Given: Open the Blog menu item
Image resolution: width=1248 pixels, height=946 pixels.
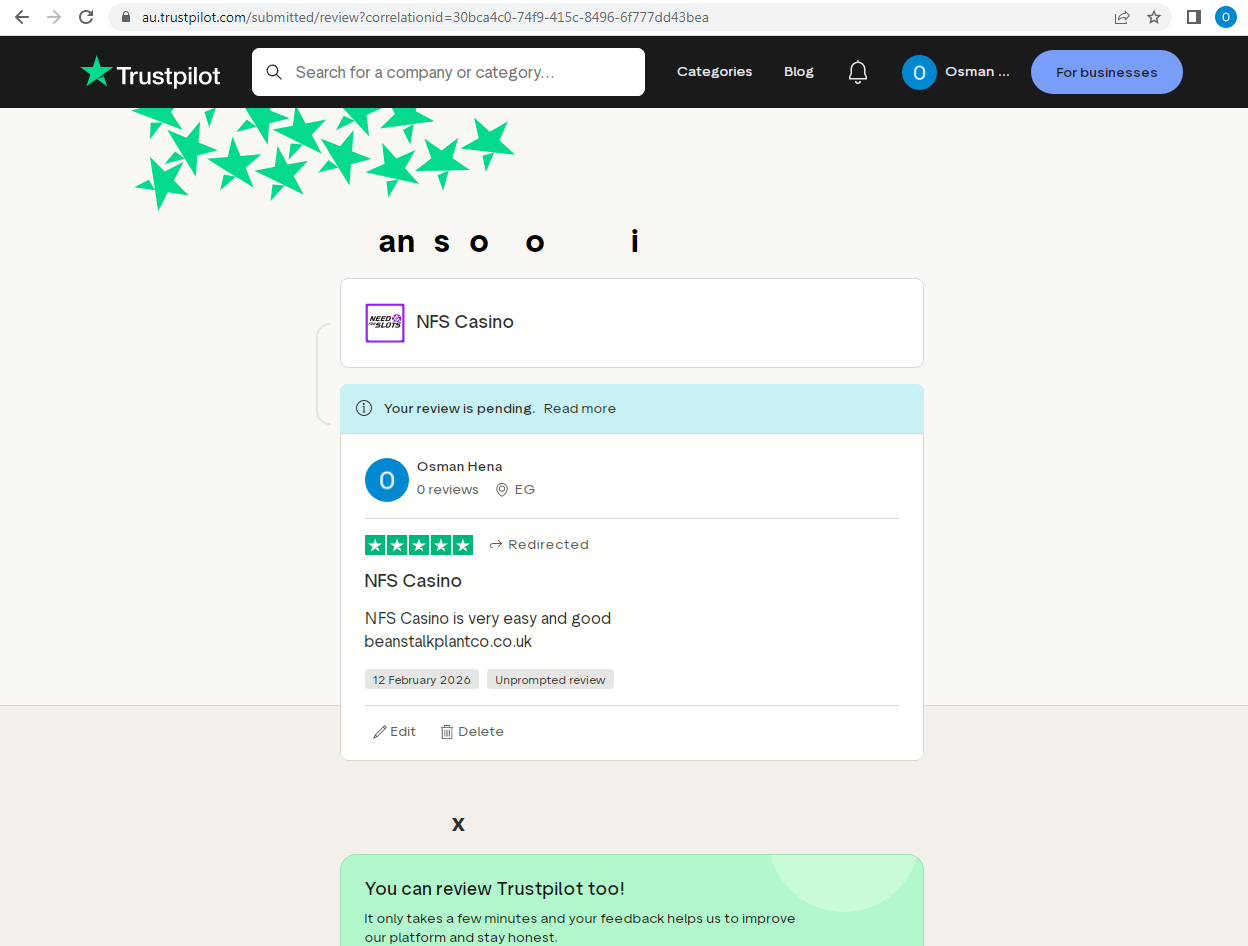Looking at the screenshot, I should point(799,72).
